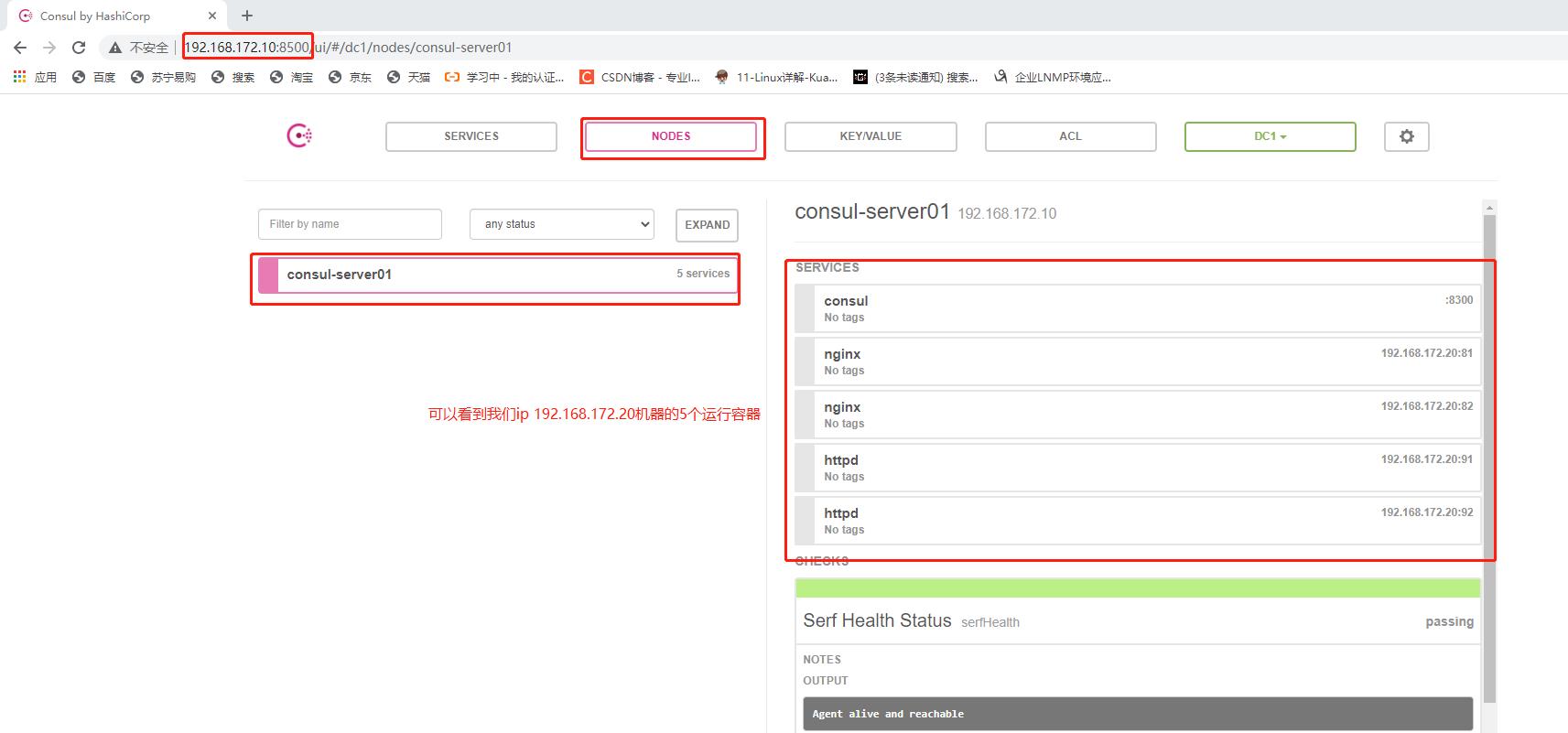Open httpd service at 192.168.172.20:92
This screenshot has width=1568, height=733.
click(x=1138, y=521)
